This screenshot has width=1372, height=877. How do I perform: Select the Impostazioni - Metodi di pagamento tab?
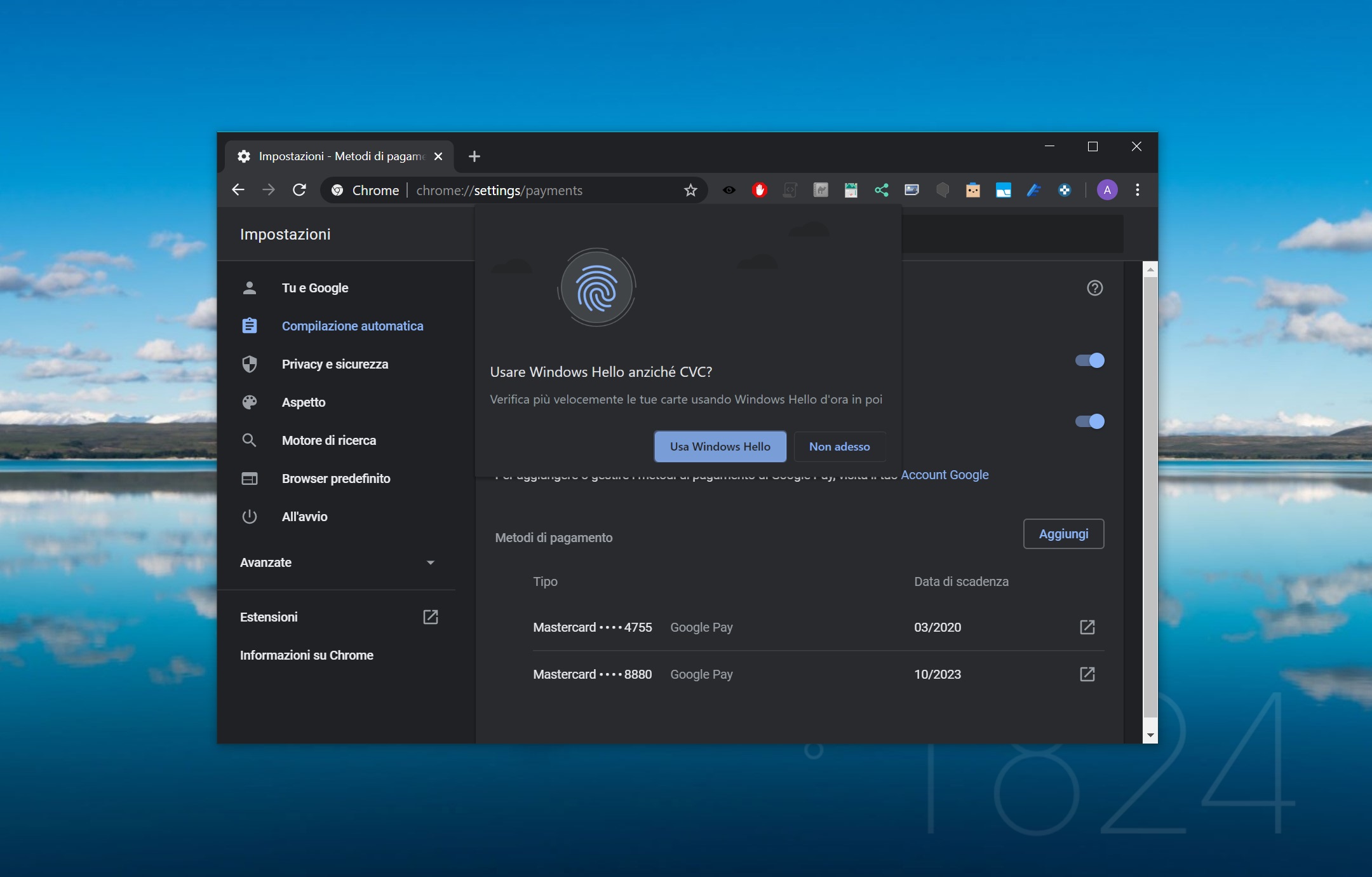point(339,156)
